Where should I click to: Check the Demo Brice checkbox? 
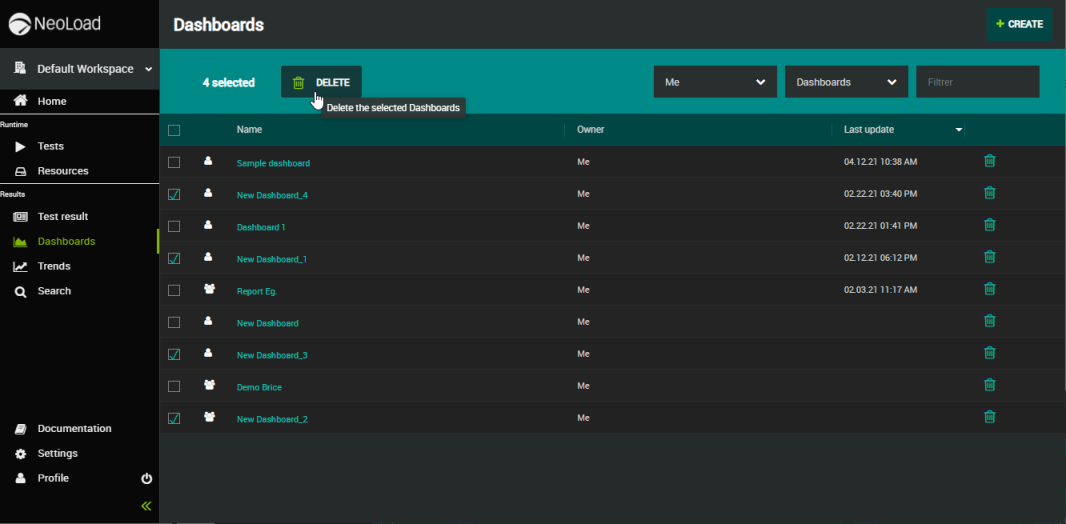coord(174,386)
